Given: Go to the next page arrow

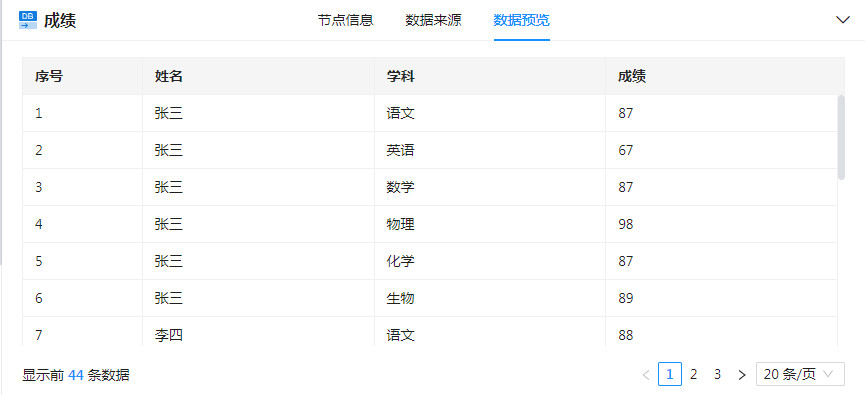Looking at the screenshot, I should [742, 375].
